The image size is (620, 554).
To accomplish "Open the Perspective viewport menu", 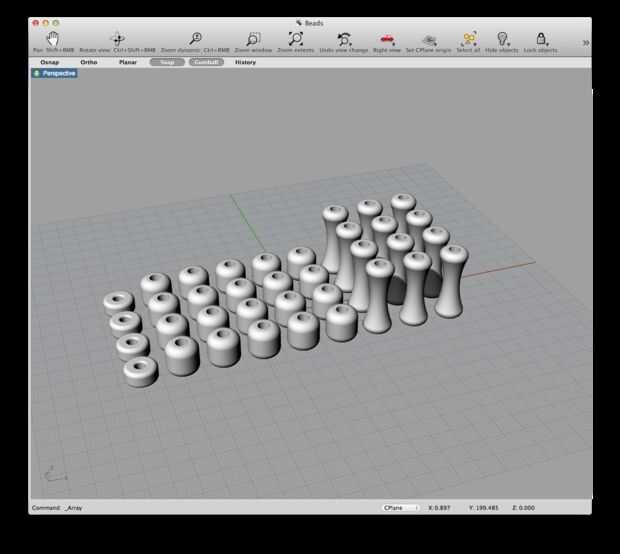I will [x=55, y=73].
